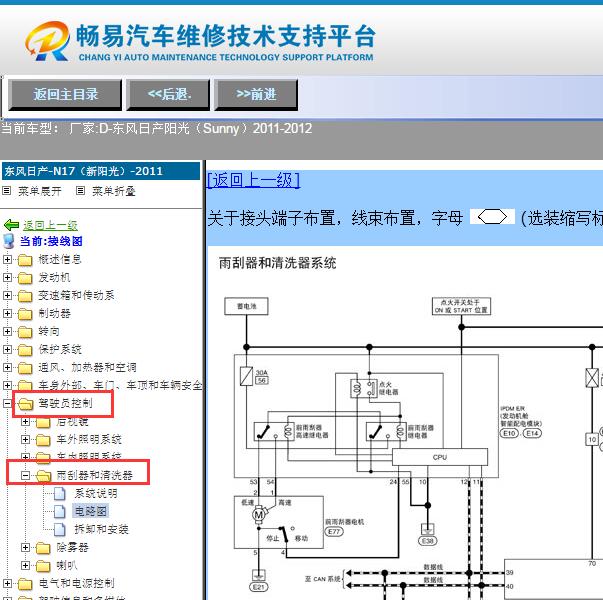Select the 车身外部、车门、车顶和车辆安全 tree item
This screenshot has width=603, height=600.
120,385
